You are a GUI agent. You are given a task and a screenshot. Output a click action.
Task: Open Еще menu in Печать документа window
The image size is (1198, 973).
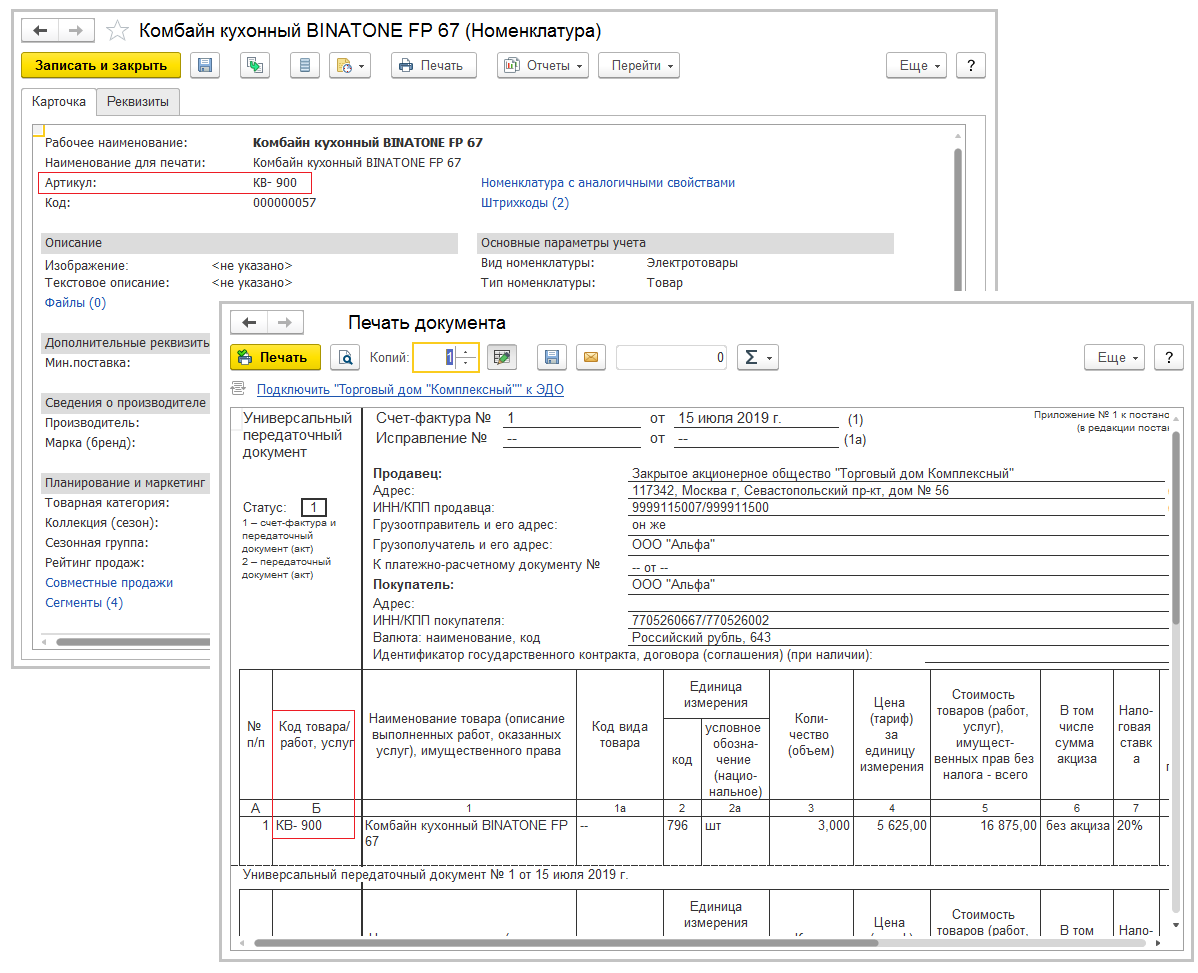(x=1114, y=357)
